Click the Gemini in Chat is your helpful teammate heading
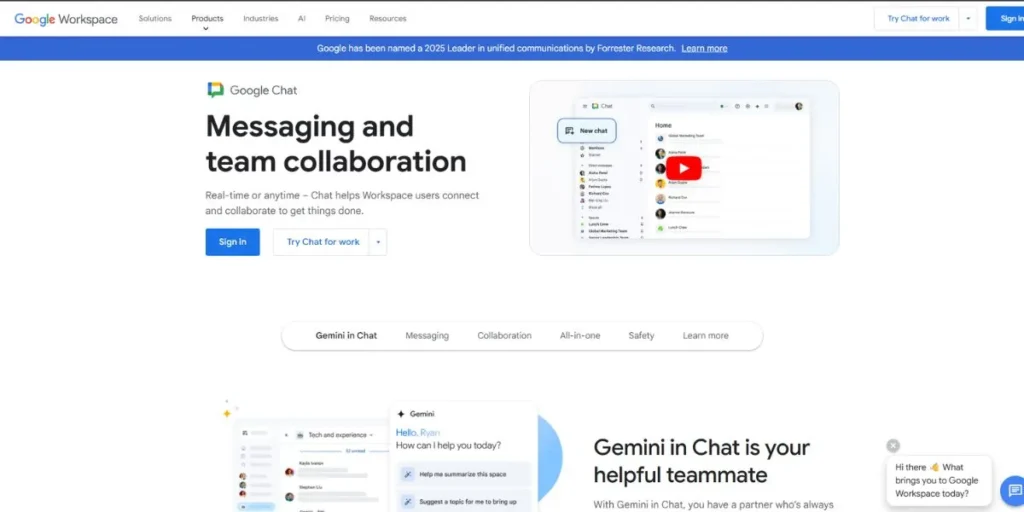The width and height of the screenshot is (1024, 512). coord(701,461)
